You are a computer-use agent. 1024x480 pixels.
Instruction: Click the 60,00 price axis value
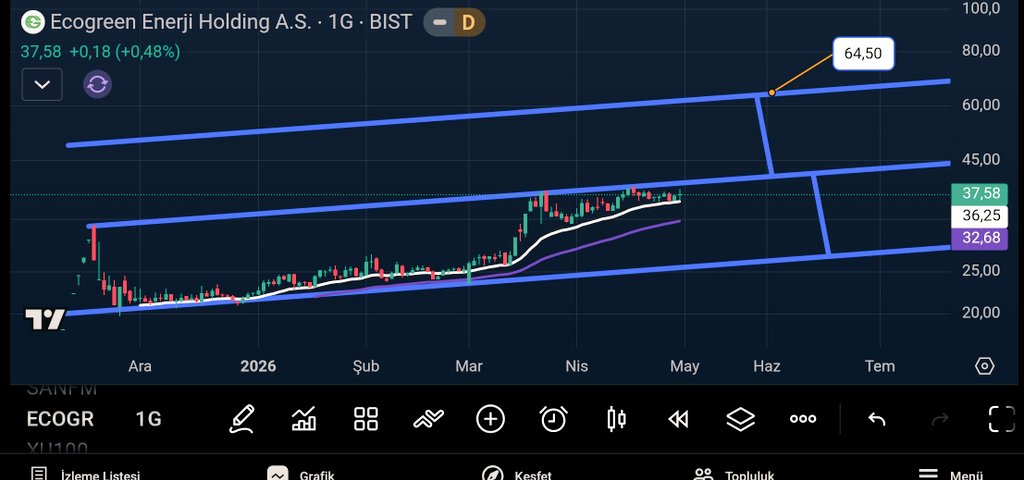click(981, 104)
